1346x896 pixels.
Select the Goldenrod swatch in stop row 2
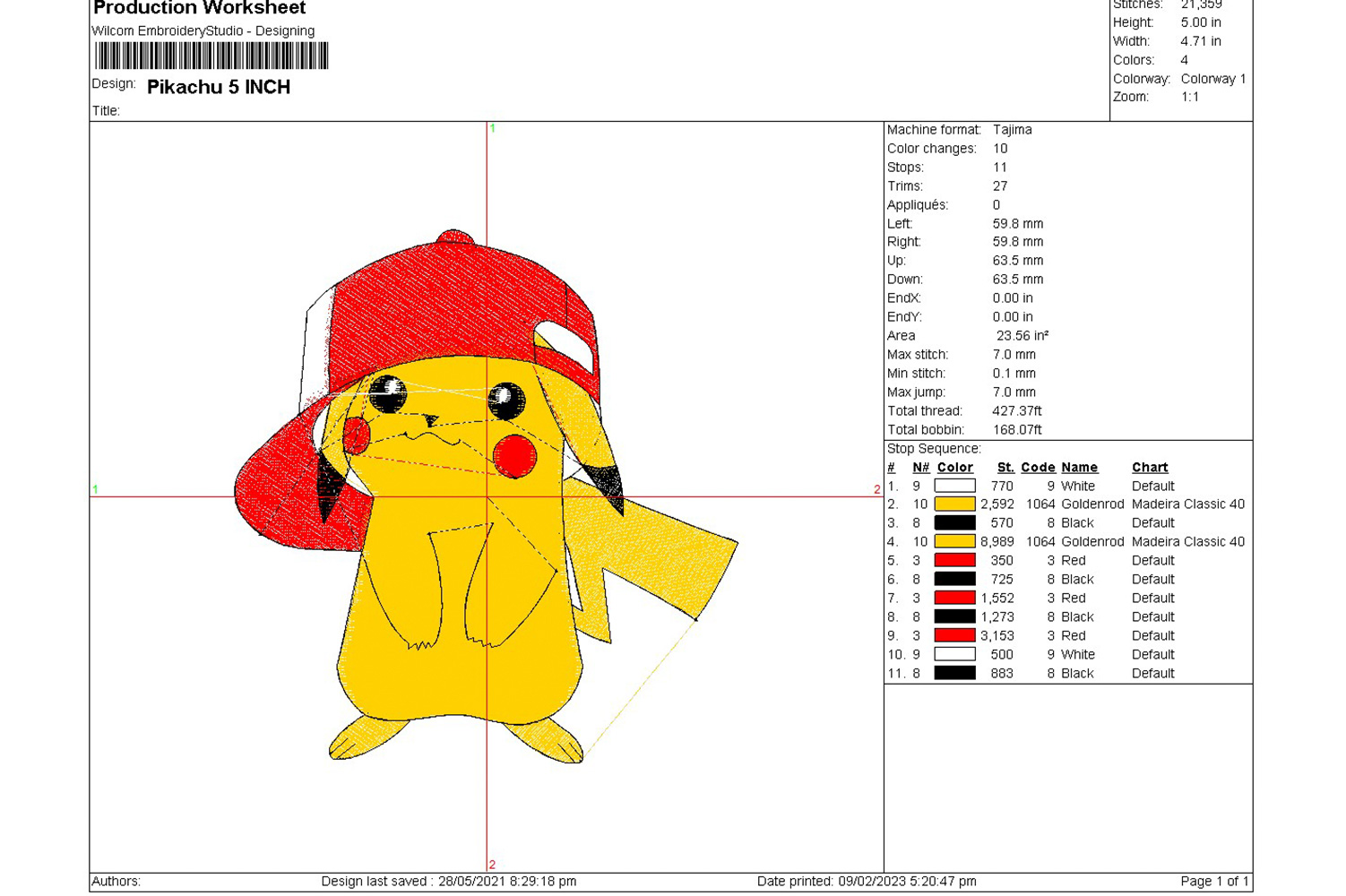[954, 504]
